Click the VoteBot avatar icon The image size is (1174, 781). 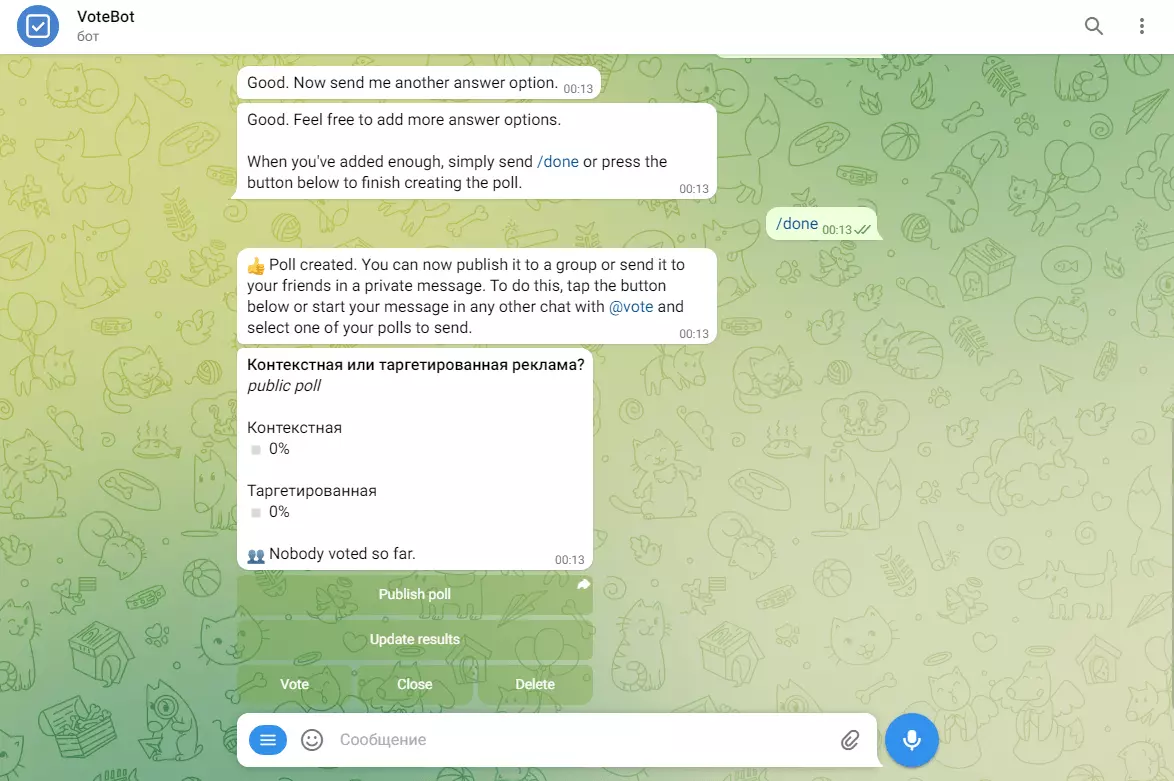point(37,26)
